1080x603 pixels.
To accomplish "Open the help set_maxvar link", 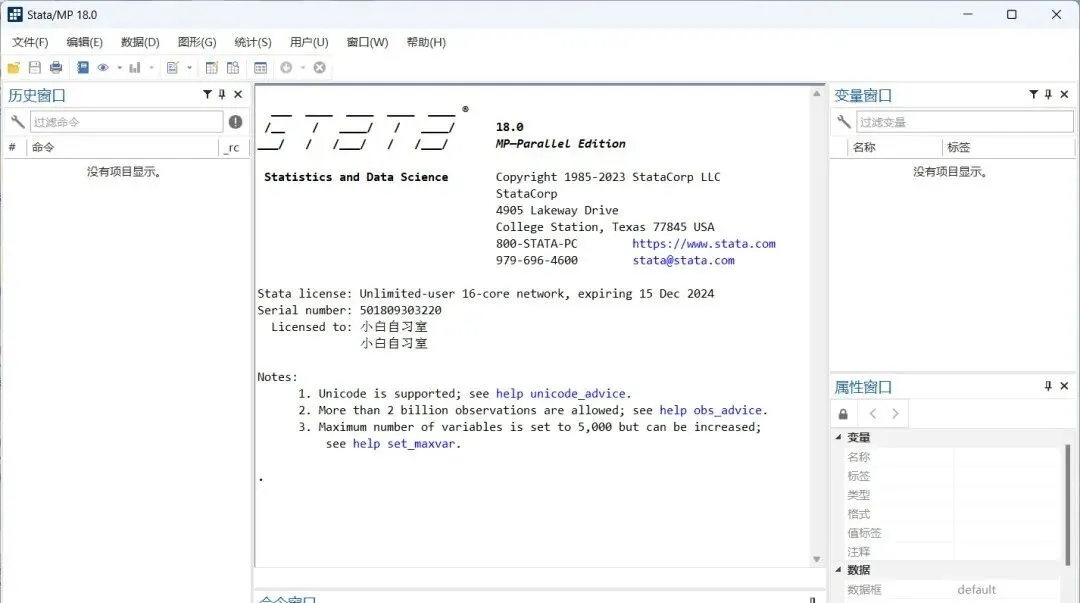I will point(404,443).
